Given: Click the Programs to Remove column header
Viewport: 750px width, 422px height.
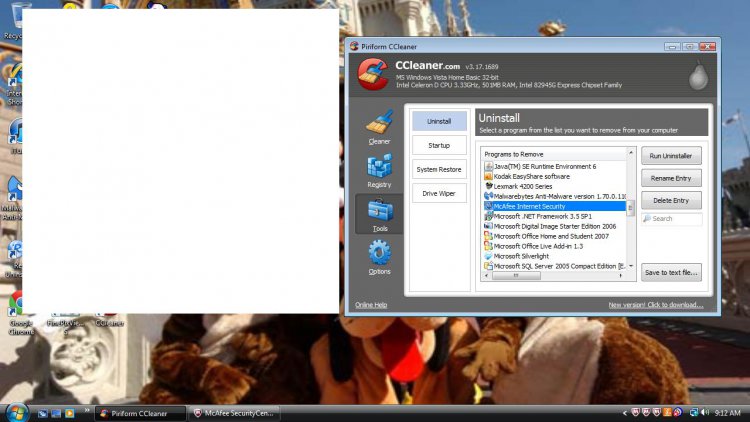Looking at the screenshot, I should (554, 154).
